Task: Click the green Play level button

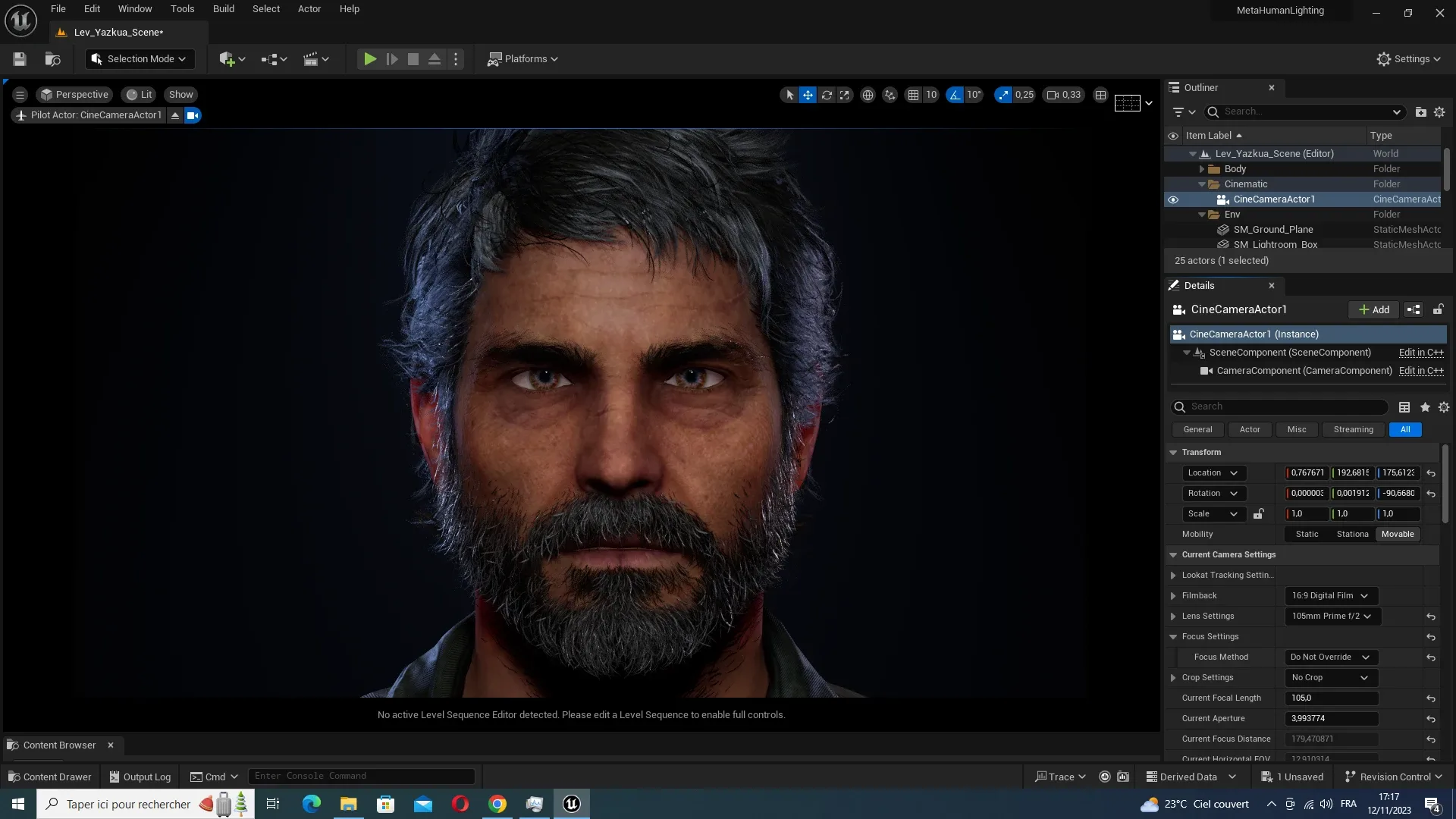Action: [x=369, y=59]
